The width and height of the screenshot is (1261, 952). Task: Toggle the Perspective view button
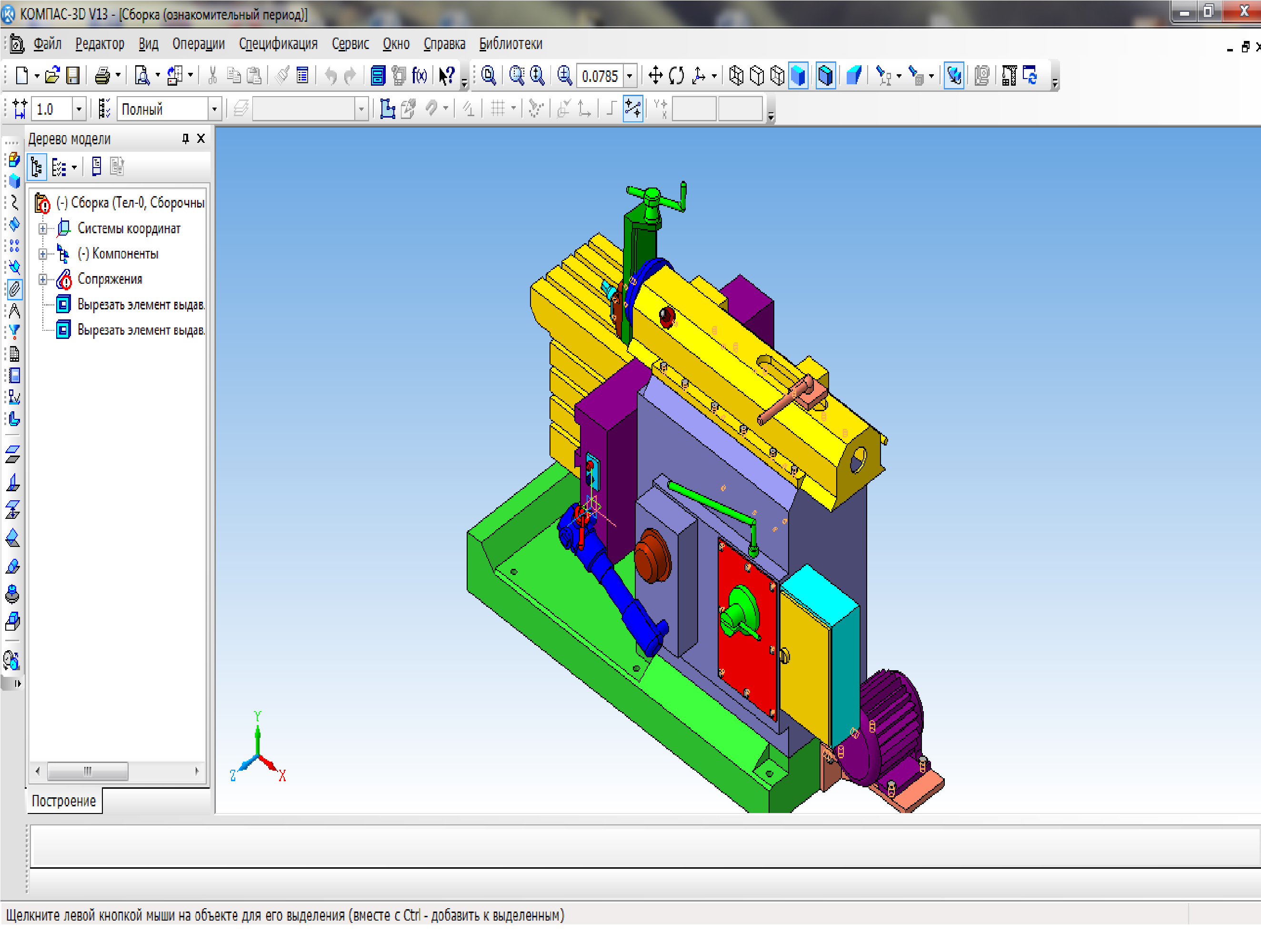pos(853,75)
